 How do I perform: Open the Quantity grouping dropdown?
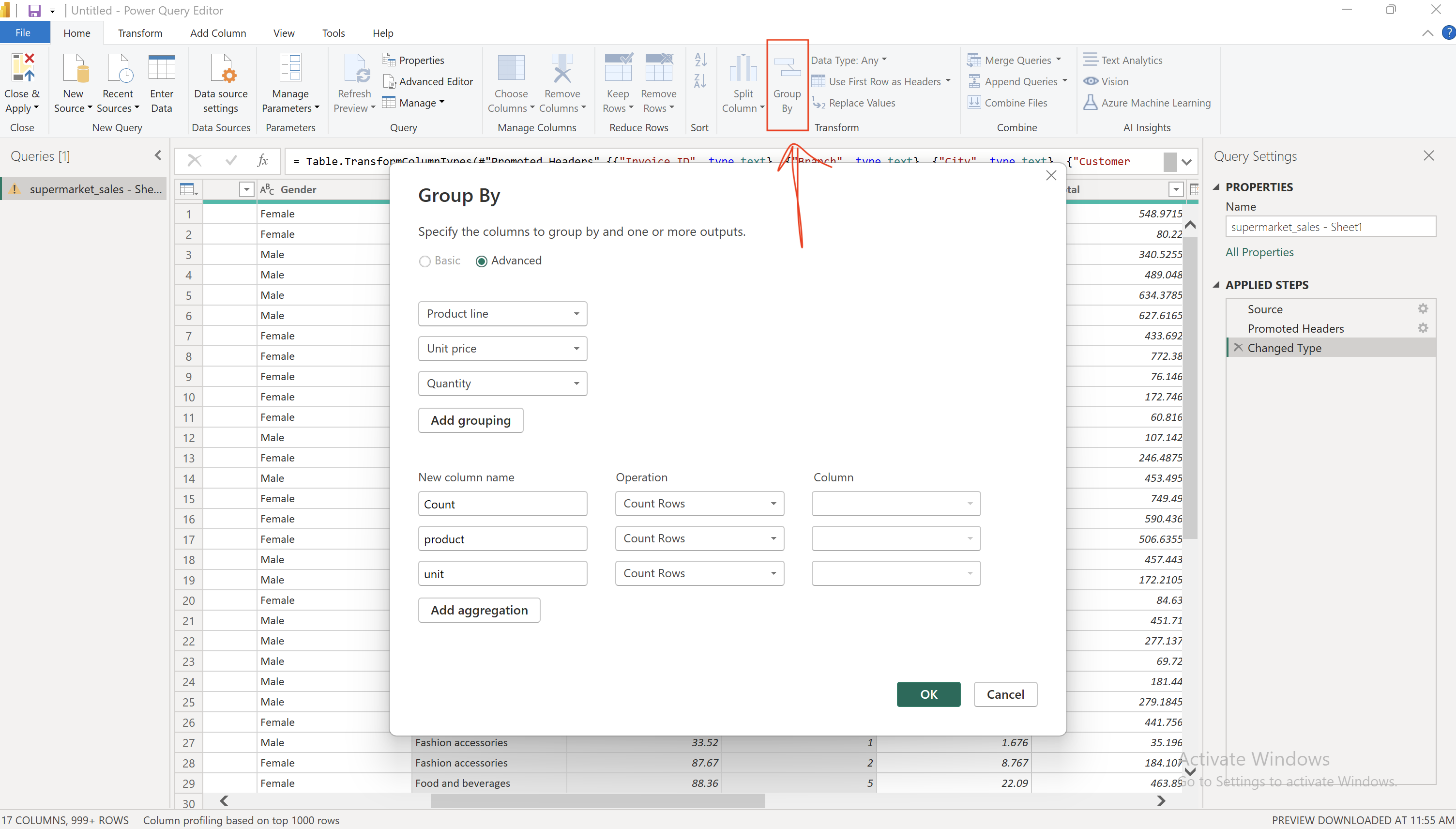coord(502,383)
